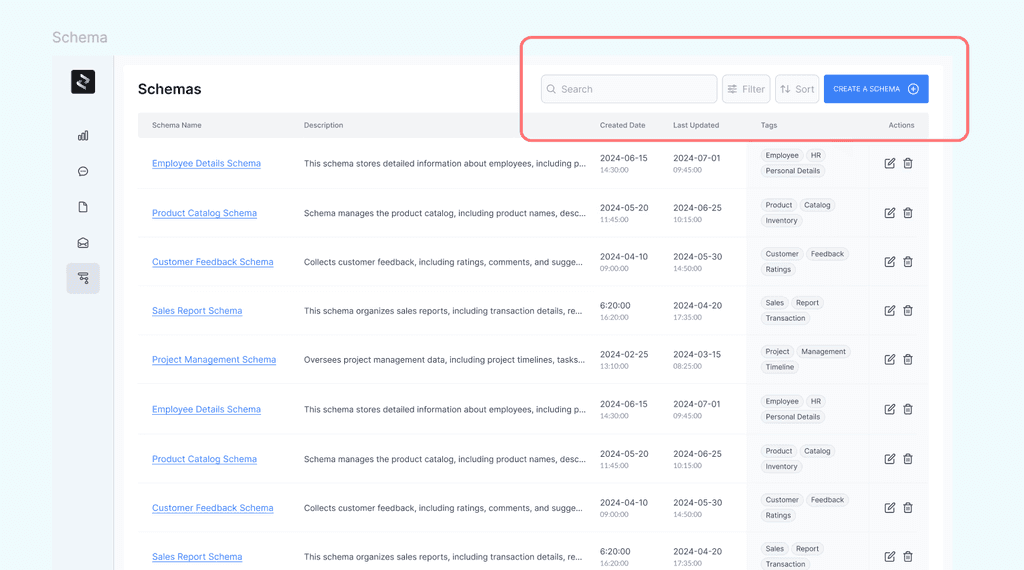The width and height of the screenshot is (1024, 570).
Task: Open the Project Management Schema link
Action: click(x=214, y=360)
